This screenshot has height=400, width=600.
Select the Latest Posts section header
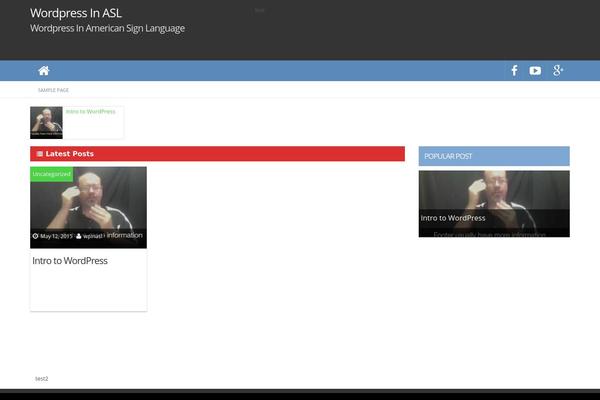217,153
